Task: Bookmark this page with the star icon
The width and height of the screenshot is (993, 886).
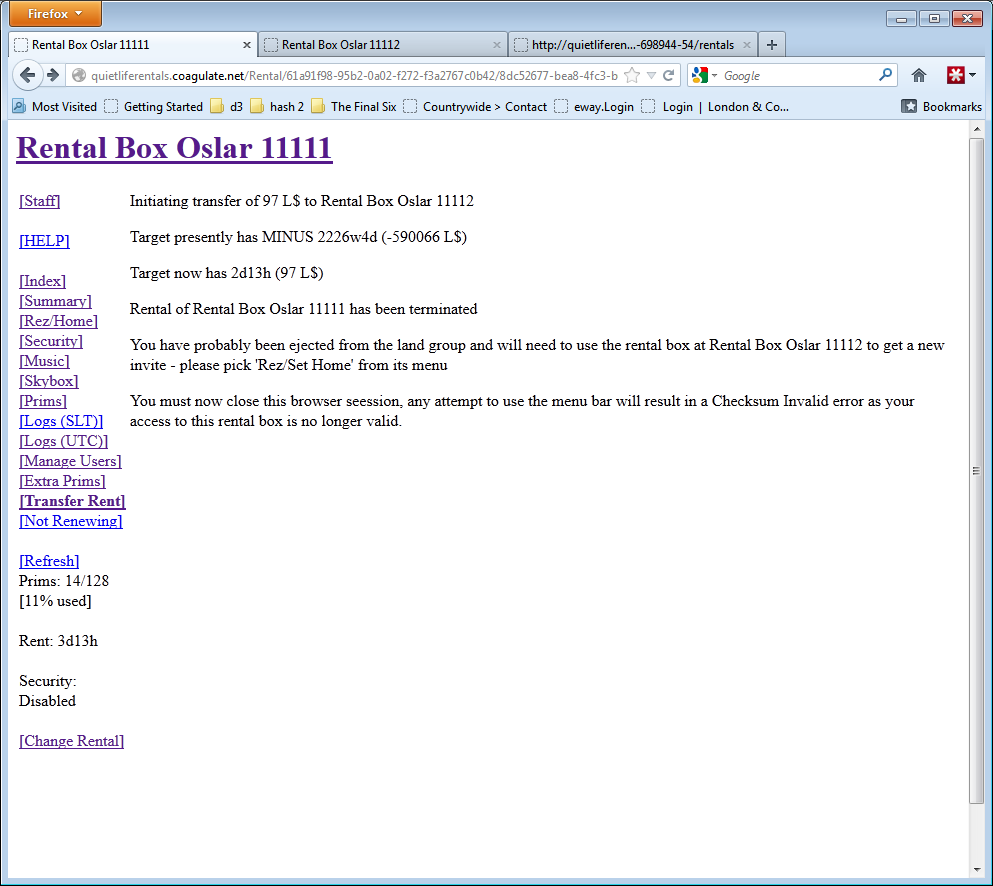Action: point(632,76)
